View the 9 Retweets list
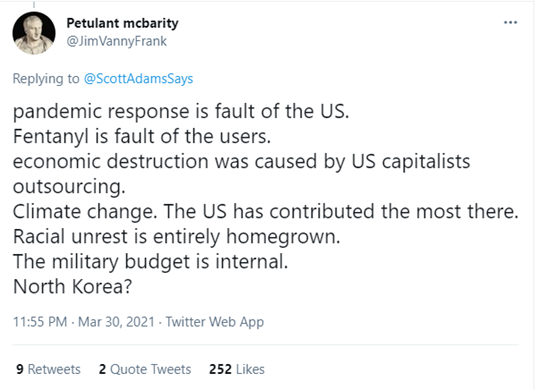The height and width of the screenshot is (390, 554). click(48, 369)
